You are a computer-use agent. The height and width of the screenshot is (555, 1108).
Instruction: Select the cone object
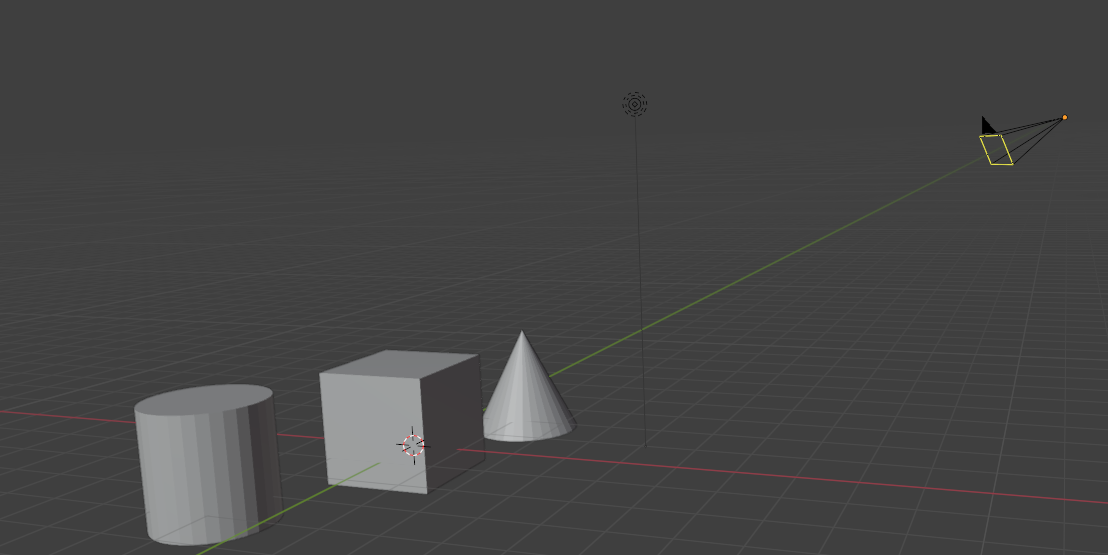point(529,387)
